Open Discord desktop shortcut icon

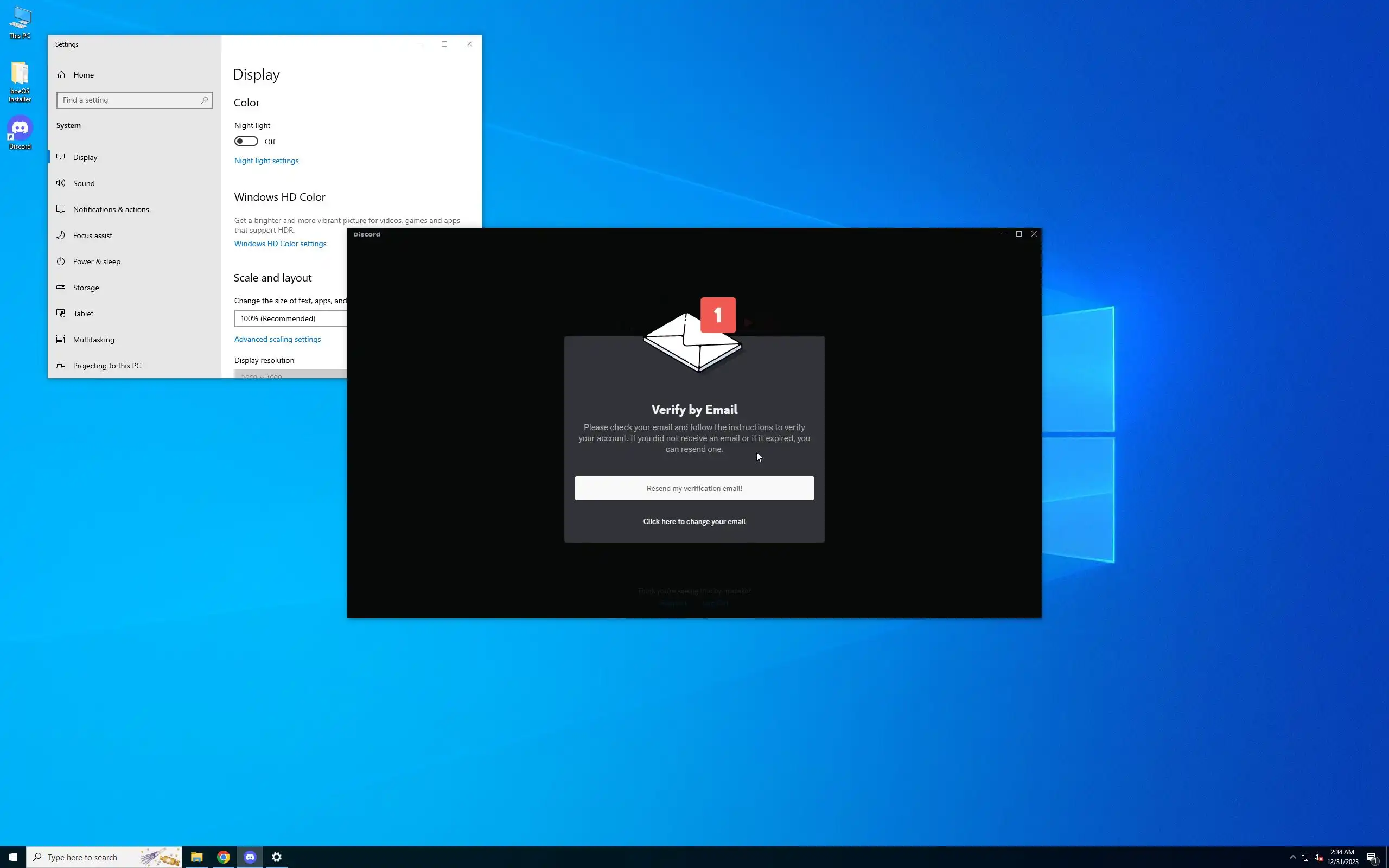point(20,129)
